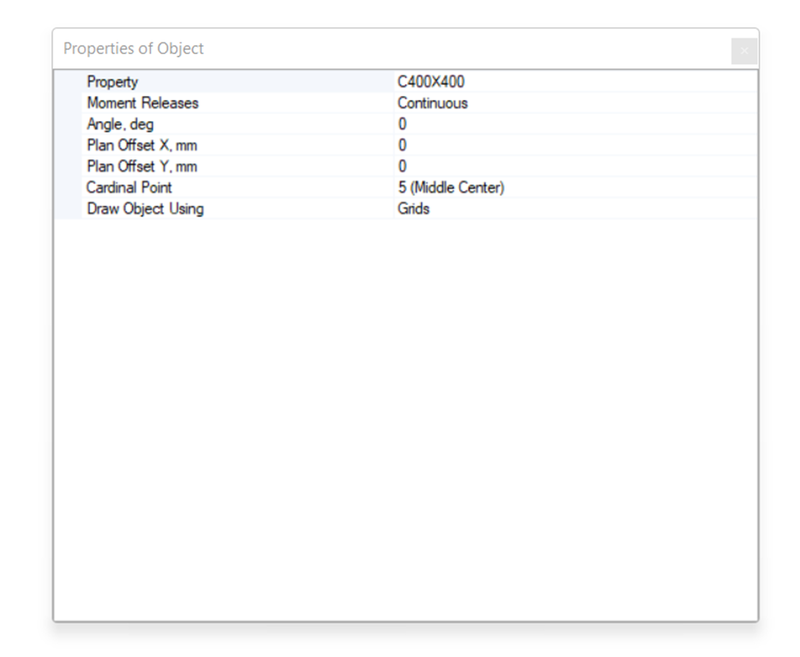Edit the Angle, deg value field

click(576, 124)
